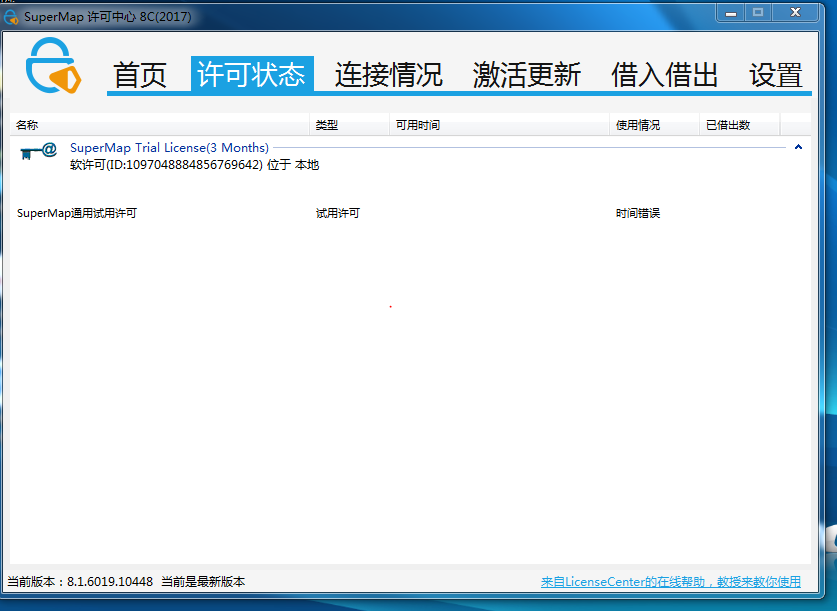Open the 设置 tab
The image size is (837, 611).
point(776,74)
